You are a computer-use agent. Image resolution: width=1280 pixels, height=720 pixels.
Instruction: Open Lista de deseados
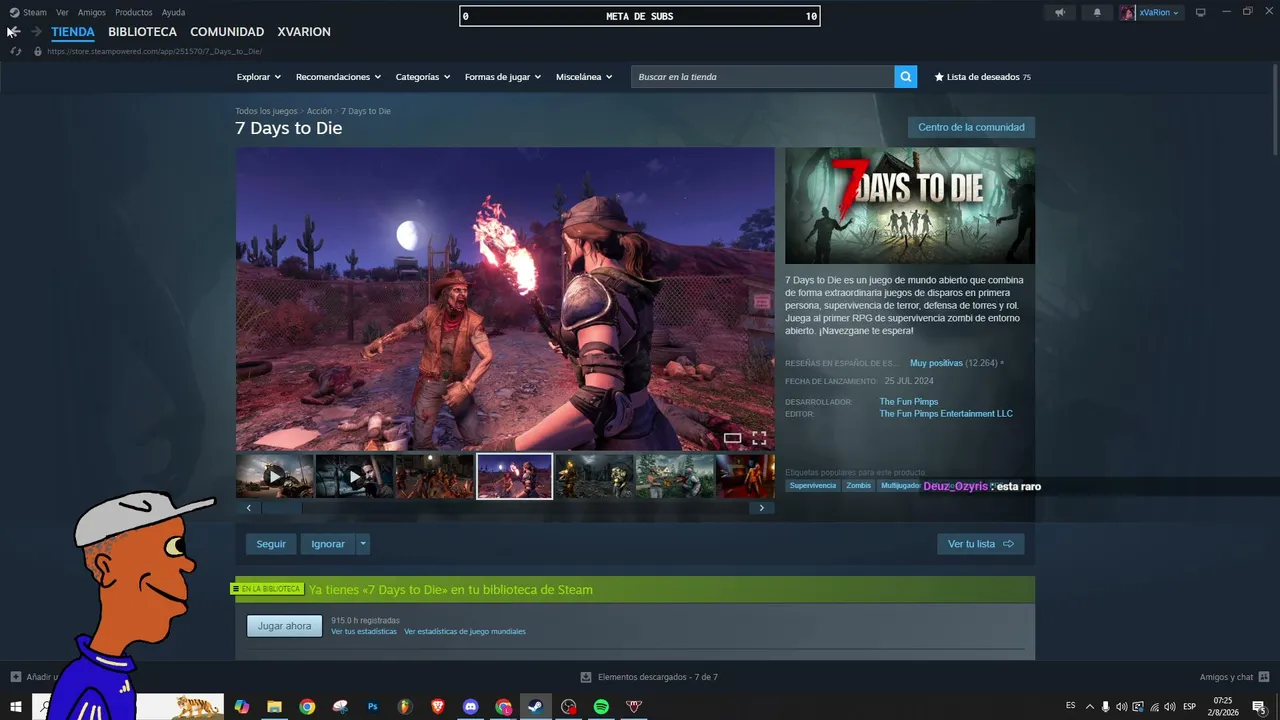click(x=982, y=77)
